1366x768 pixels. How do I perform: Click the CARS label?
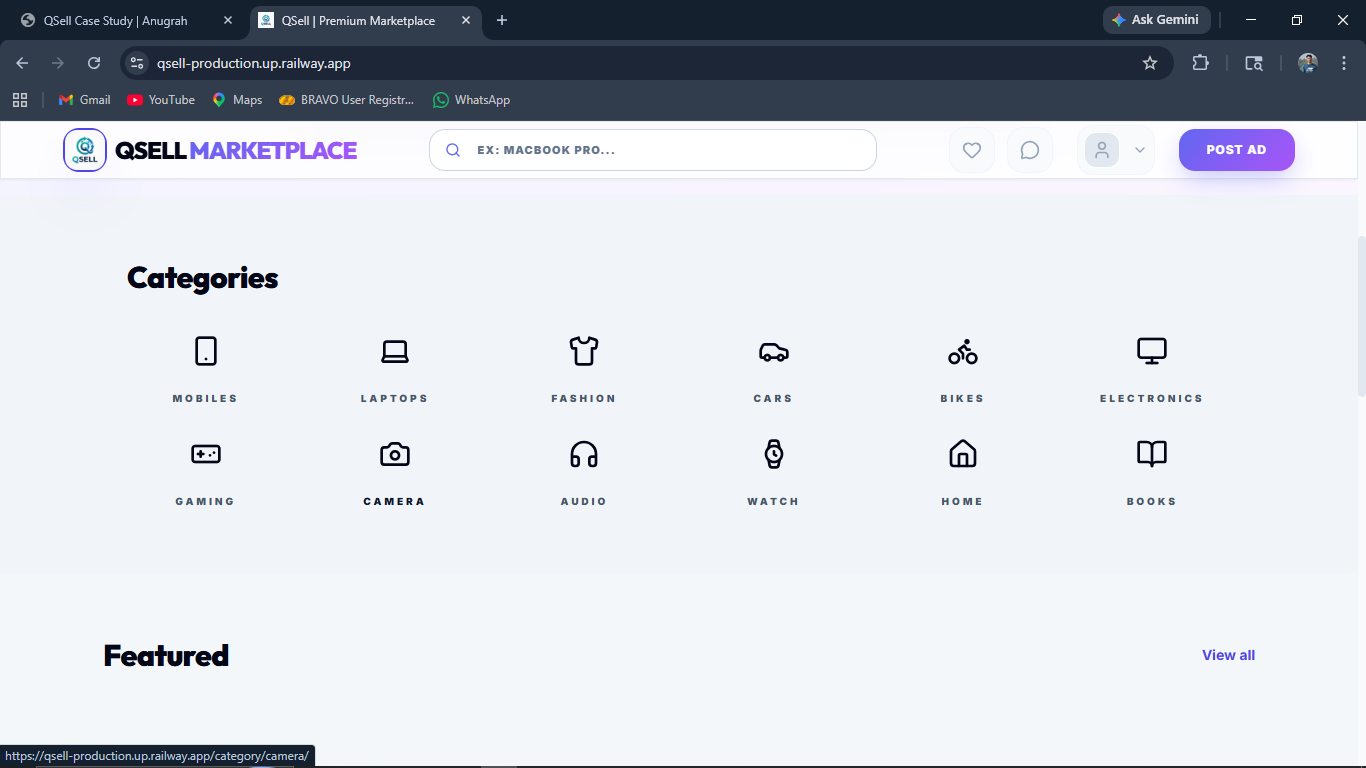click(x=773, y=398)
